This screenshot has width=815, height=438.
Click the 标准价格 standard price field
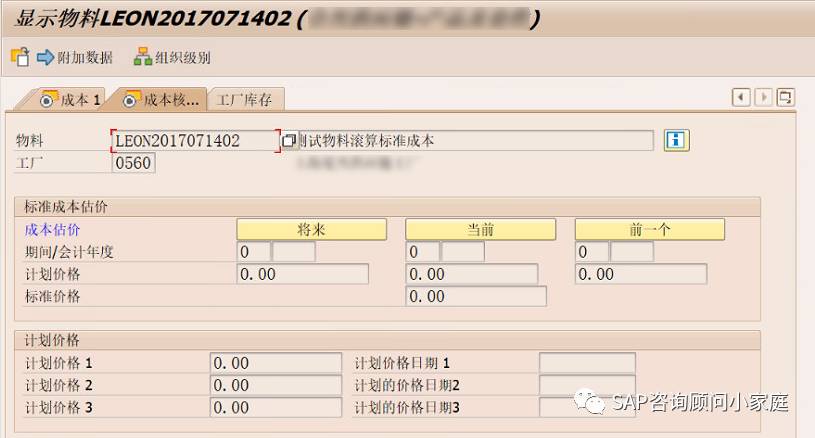pyautogui.click(x=476, y=296)
